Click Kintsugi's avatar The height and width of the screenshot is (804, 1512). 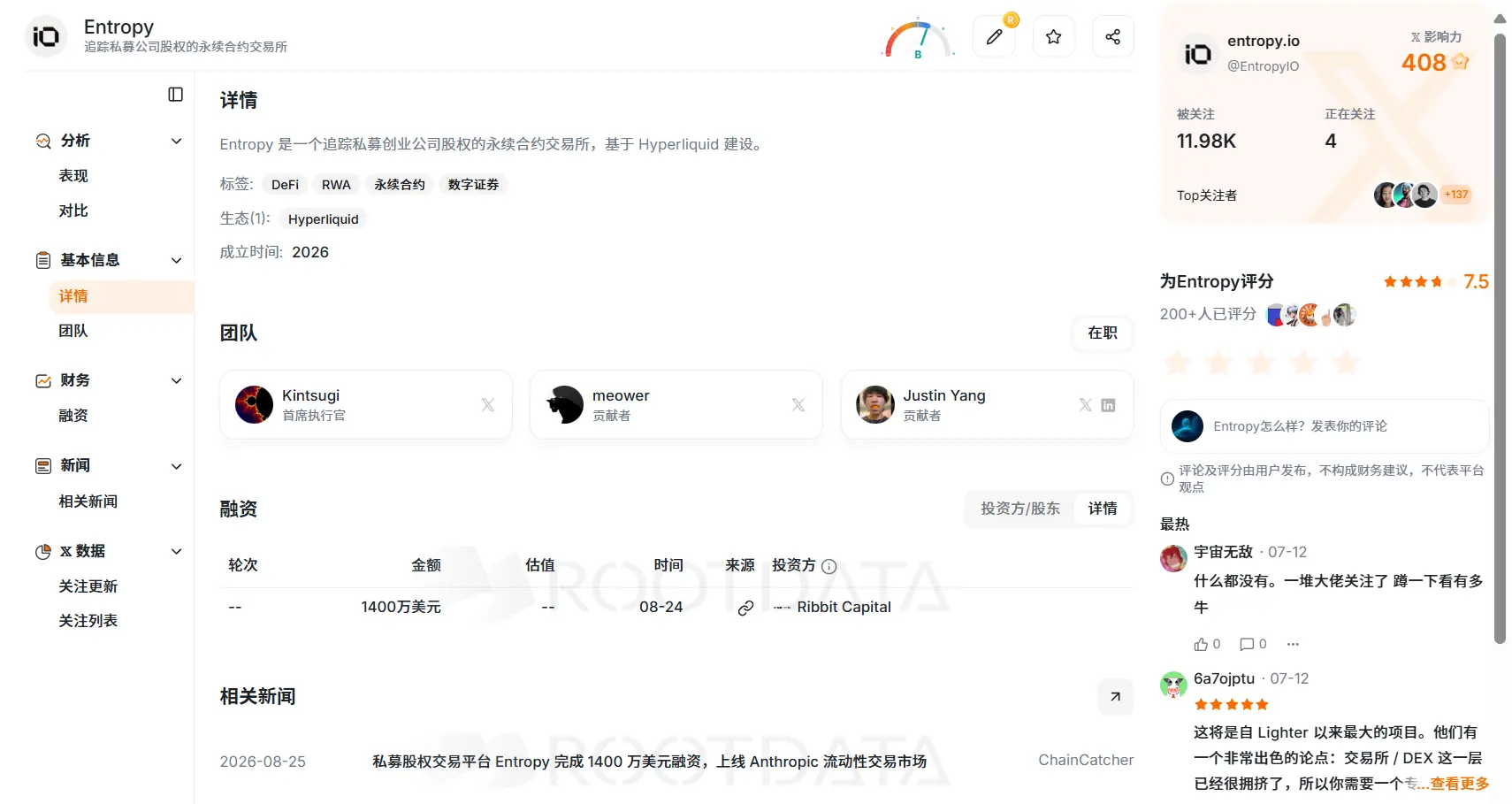254,405
